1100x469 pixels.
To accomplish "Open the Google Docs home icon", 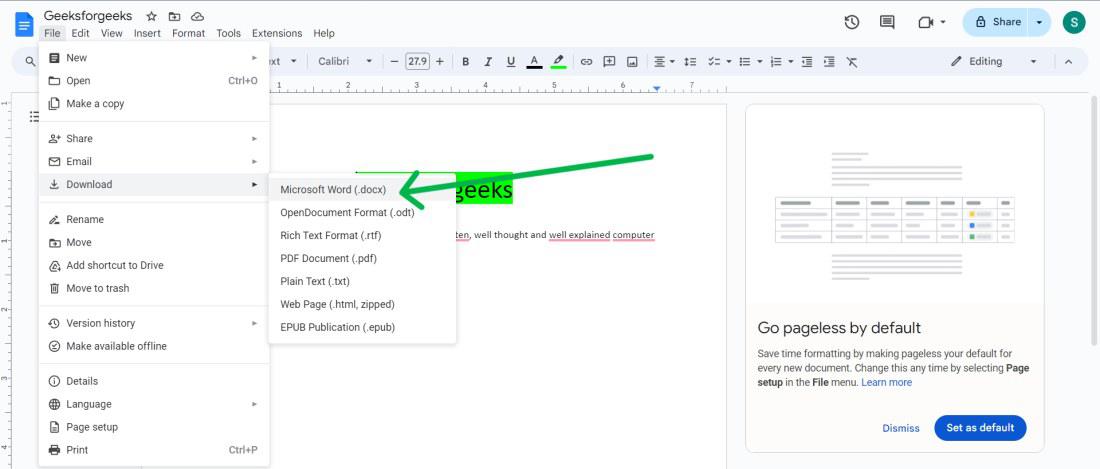I will pos(25,25).
